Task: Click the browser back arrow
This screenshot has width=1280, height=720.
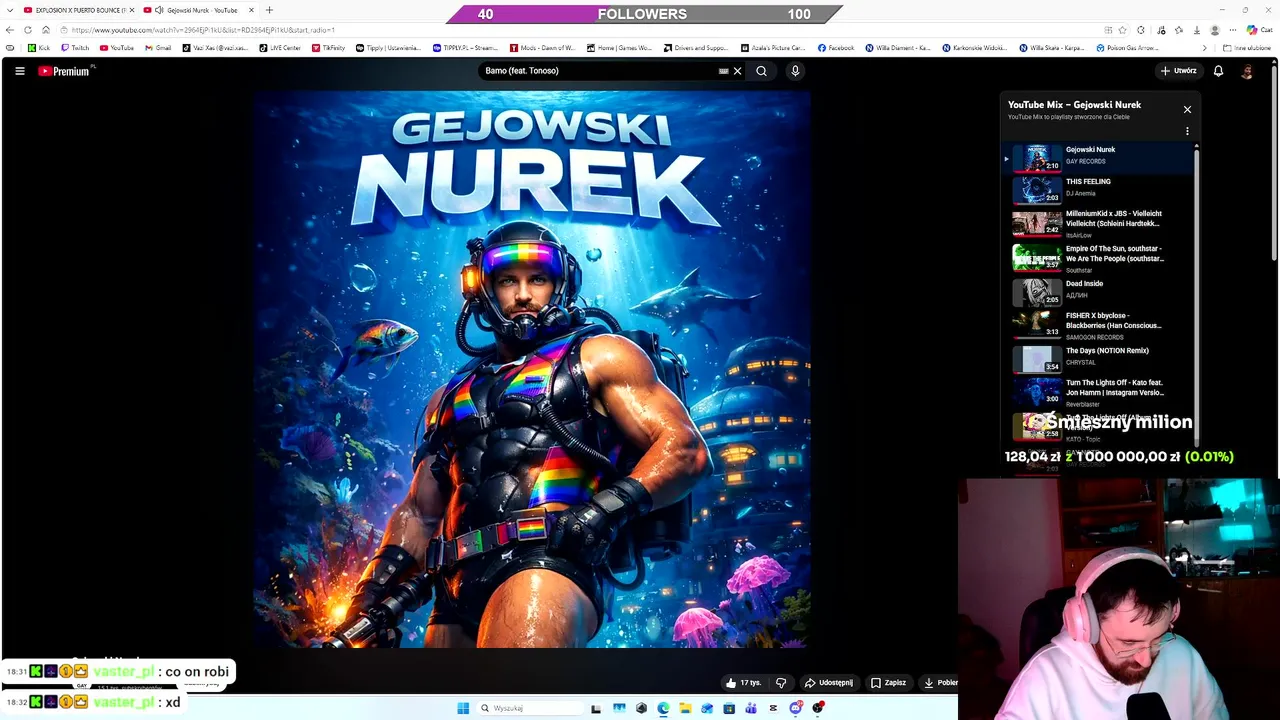Action: [10, 30]
